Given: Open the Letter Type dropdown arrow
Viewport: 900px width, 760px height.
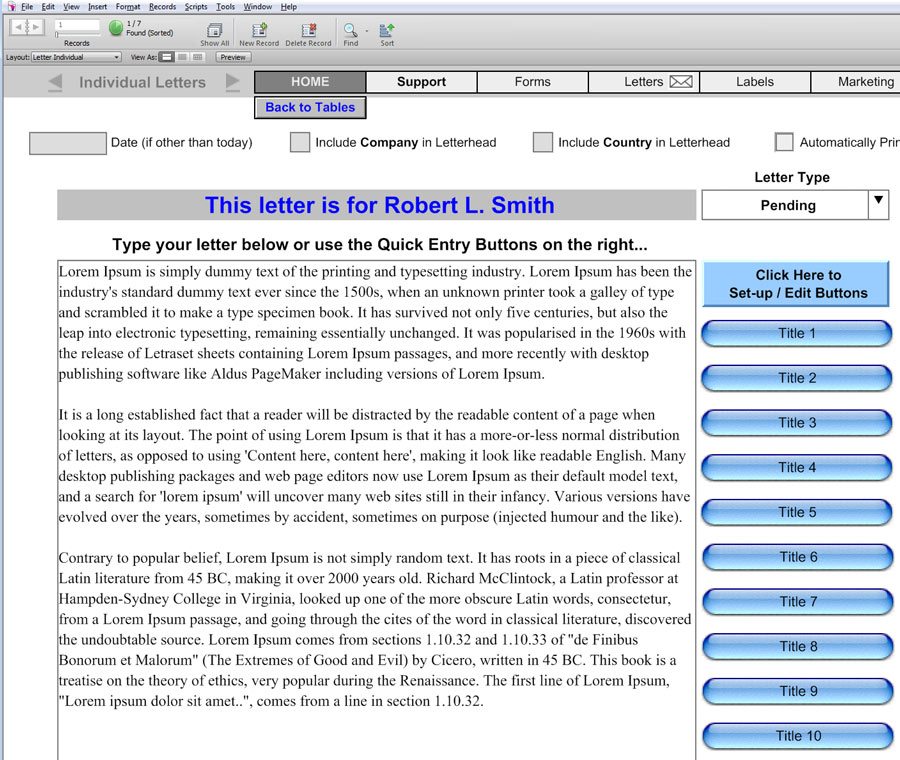Looking at the screenshot, I should (x=878, y=204).
